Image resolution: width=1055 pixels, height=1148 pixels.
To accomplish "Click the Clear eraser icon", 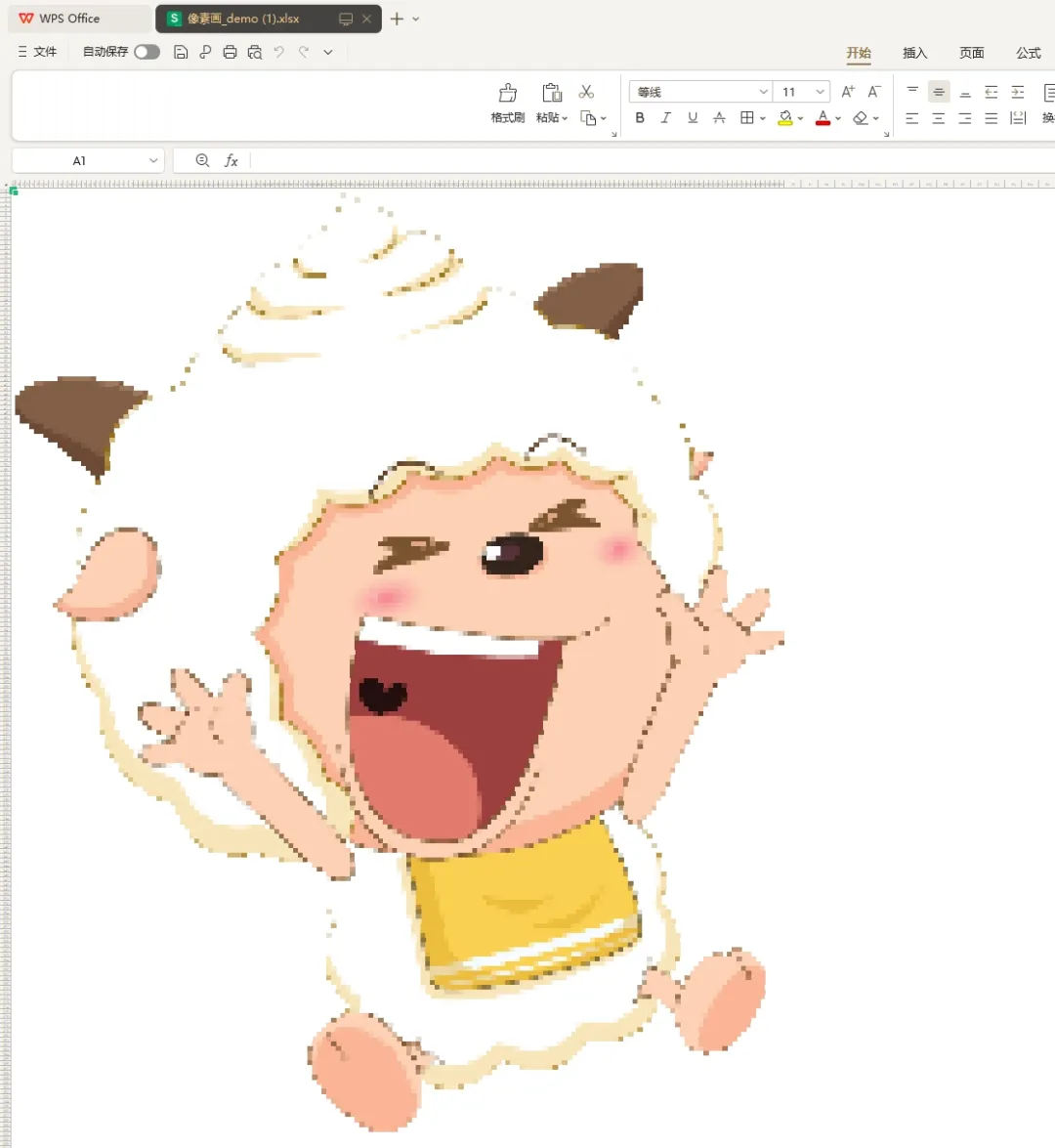I will click(x=861, y=118).
